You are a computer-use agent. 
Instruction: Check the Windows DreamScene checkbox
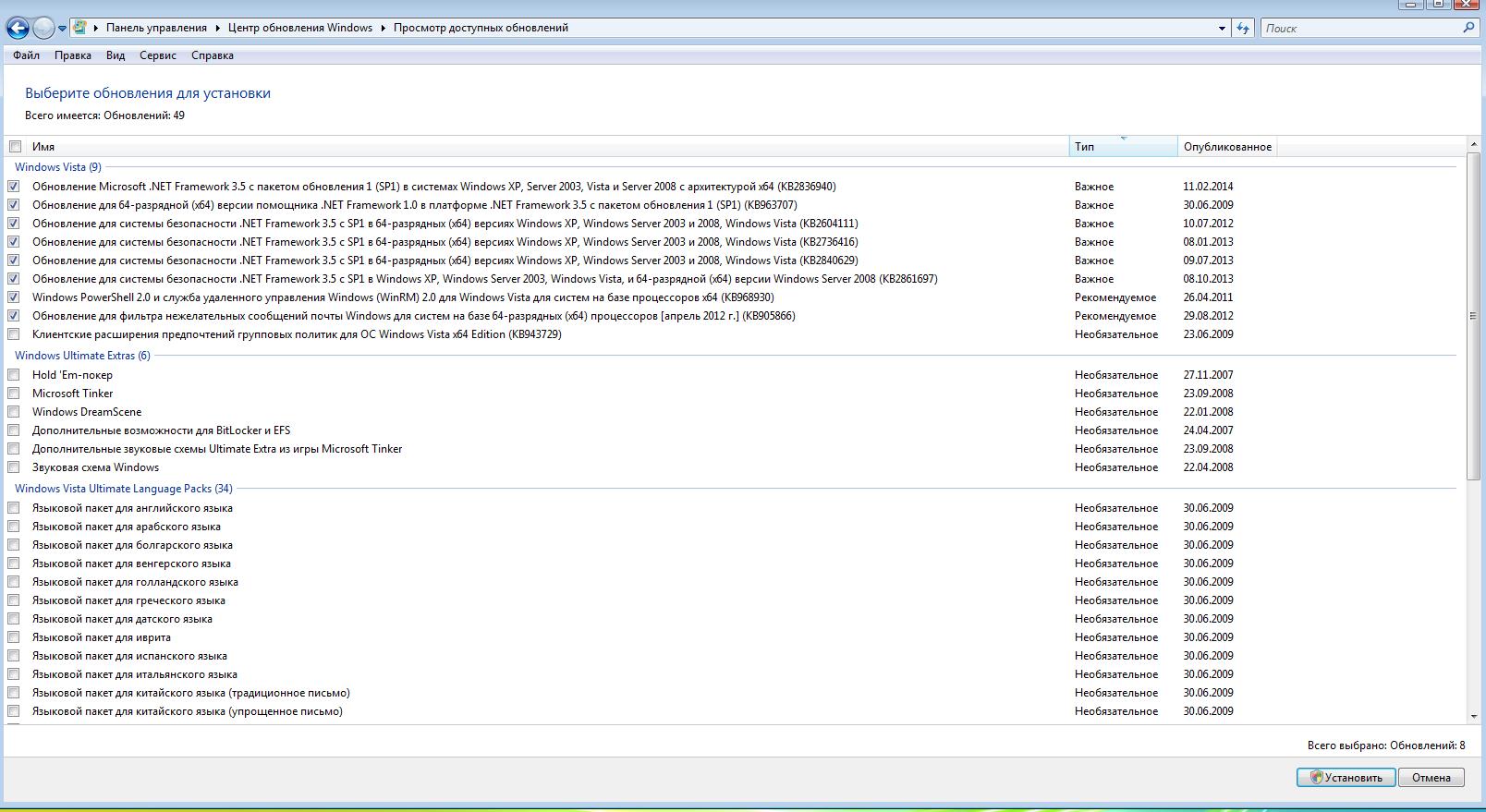coord(14,412)
